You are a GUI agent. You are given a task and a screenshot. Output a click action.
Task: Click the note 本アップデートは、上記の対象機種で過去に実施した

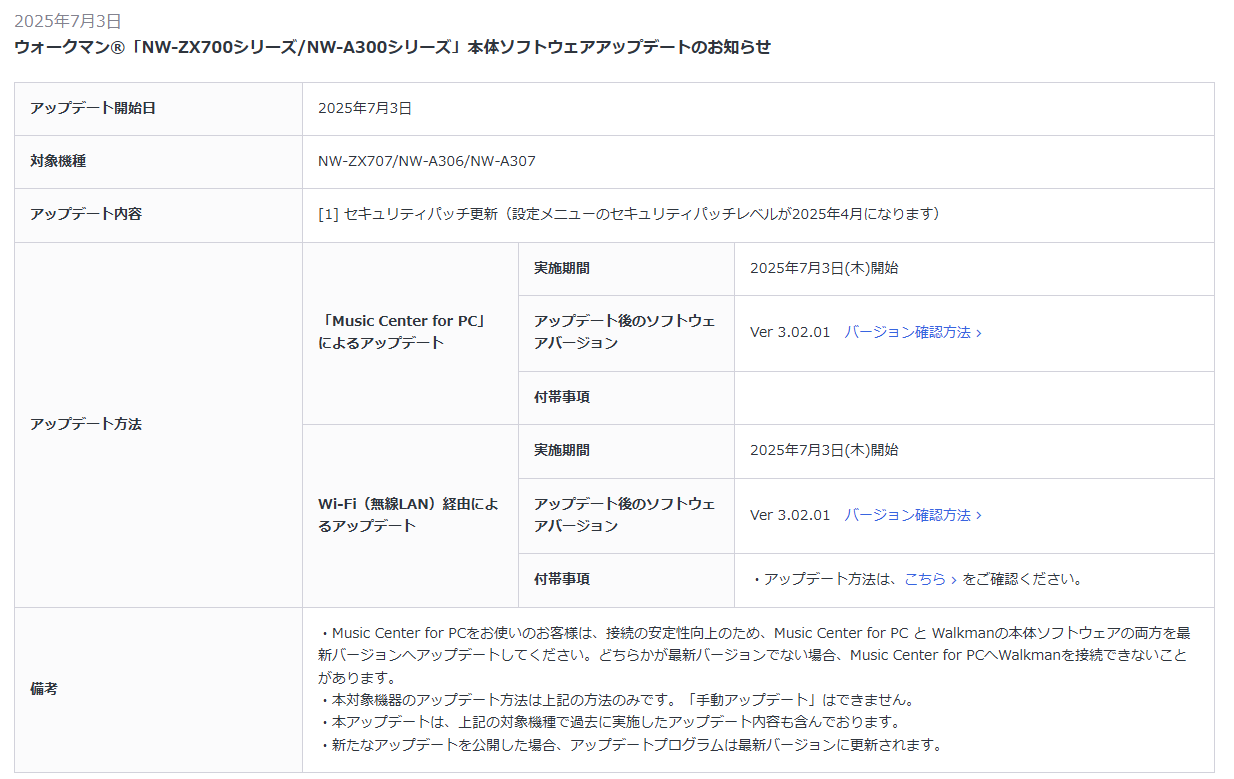pyautogui.click(x=610, y=722)
